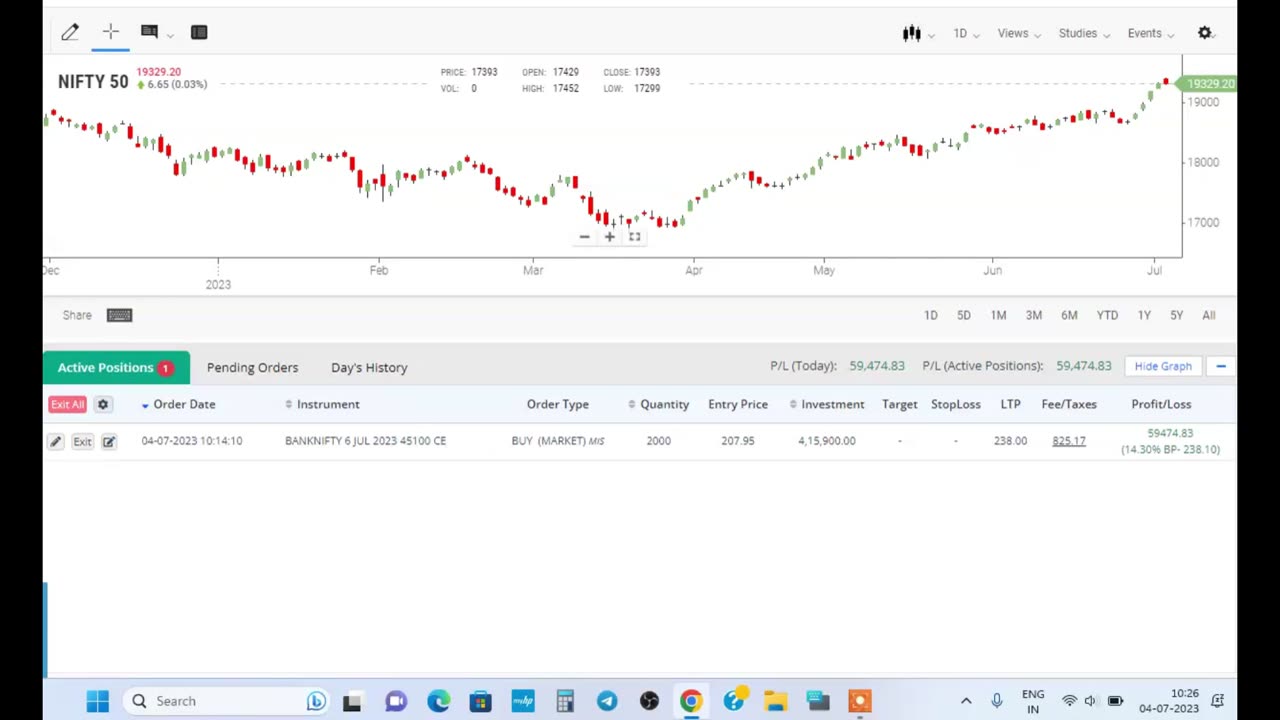Expand the Events dropdown

[1151, 33]
